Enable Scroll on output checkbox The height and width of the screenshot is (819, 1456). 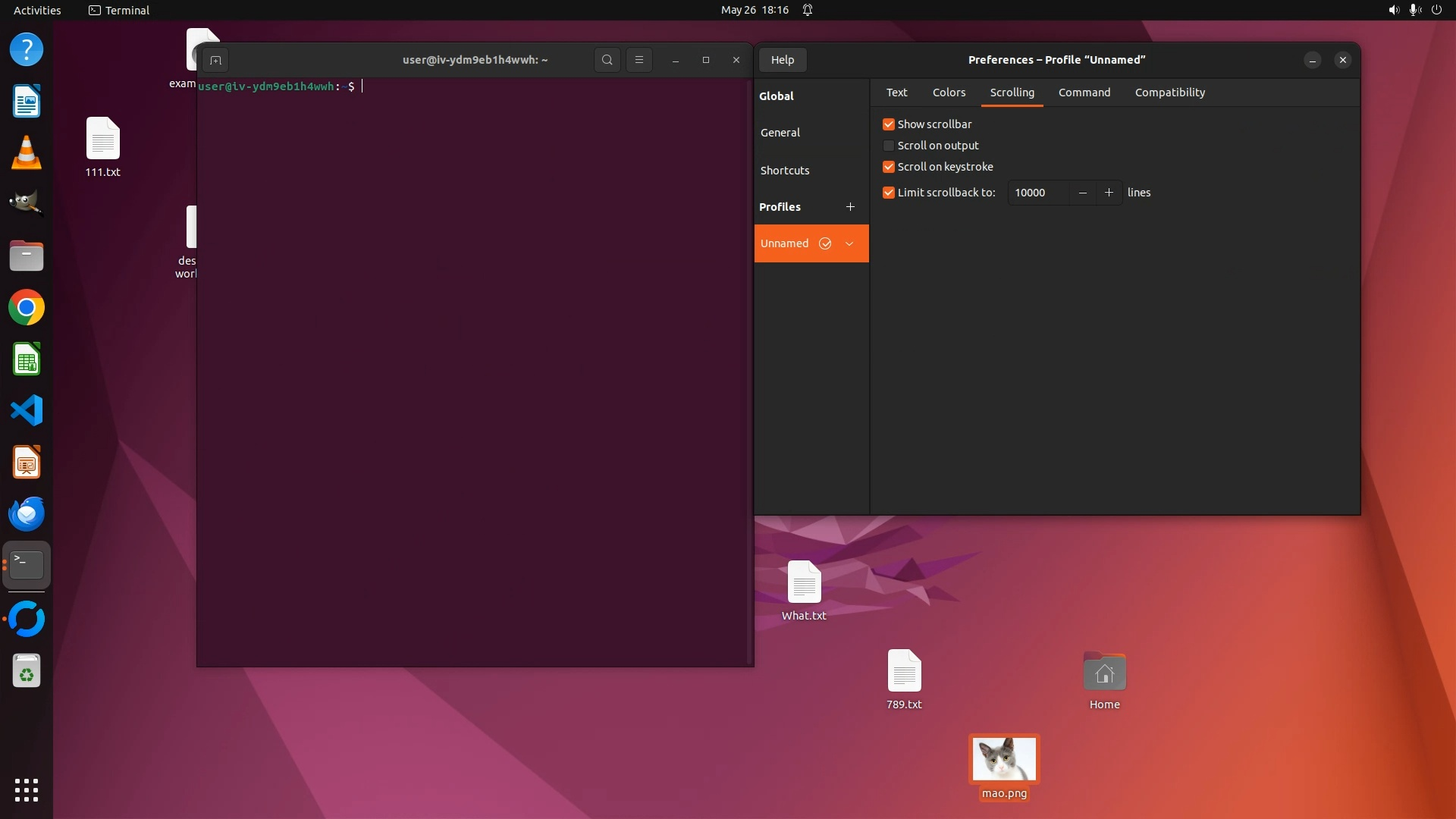click(889, 146)
